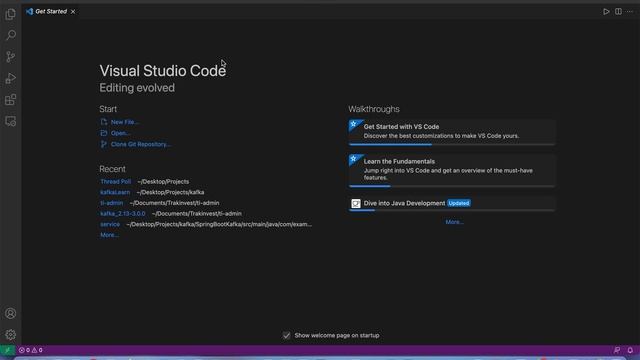Screen dimensions: 640x360
Task: Open the Search view icon
Action: (x=11, y=36)
